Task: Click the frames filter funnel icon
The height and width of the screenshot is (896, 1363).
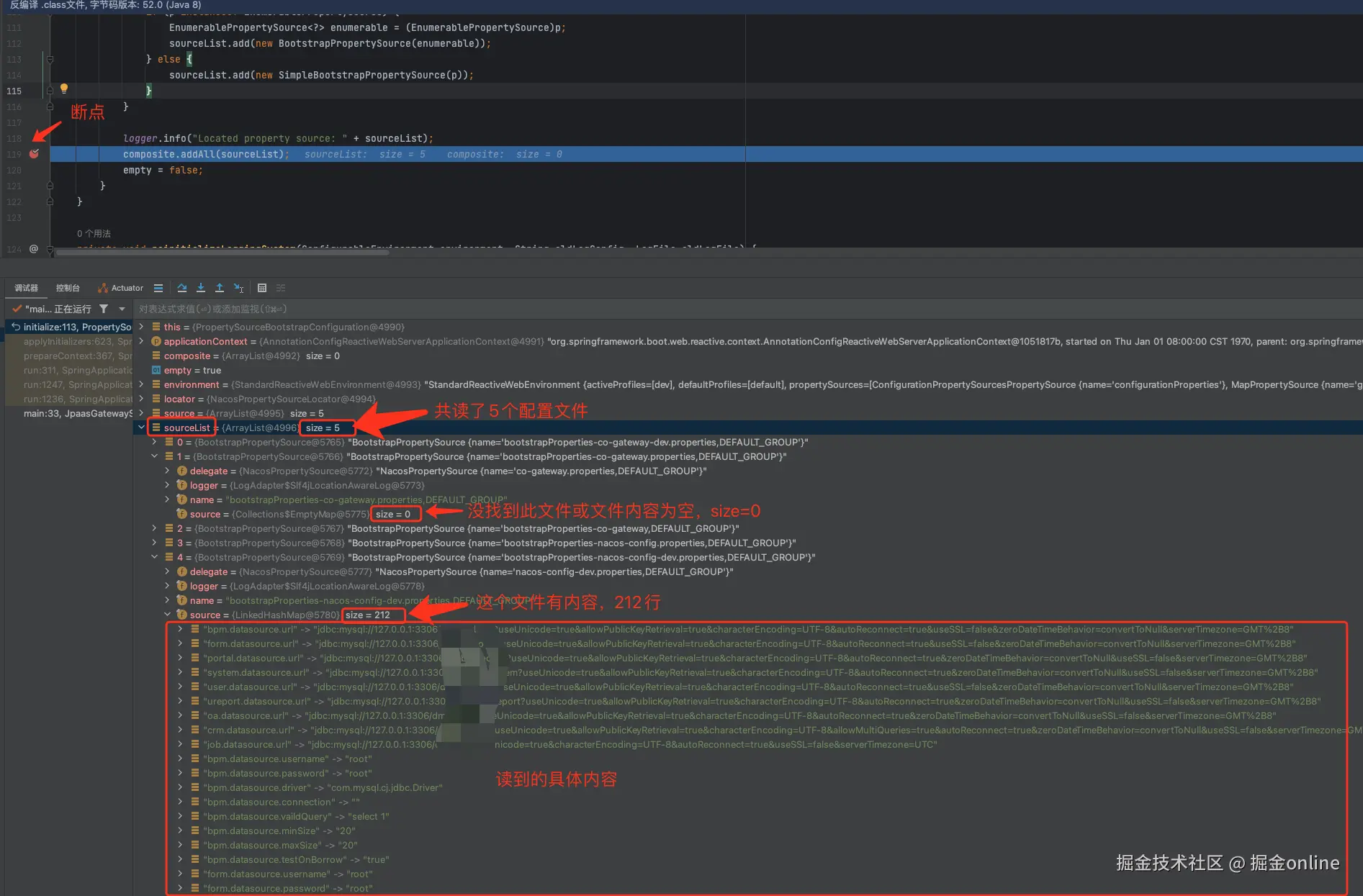Action: [104, 309]
